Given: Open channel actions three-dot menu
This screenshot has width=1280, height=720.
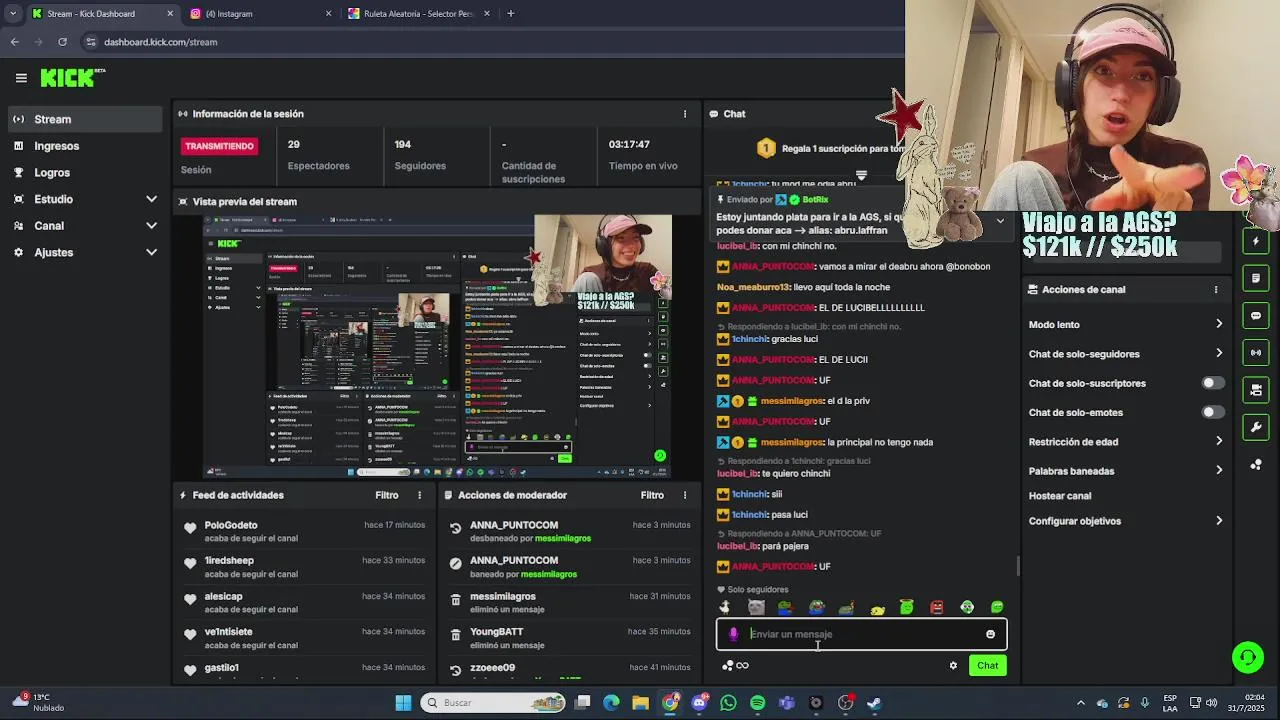Looking at the screenshot, I should pos(1216,290).
